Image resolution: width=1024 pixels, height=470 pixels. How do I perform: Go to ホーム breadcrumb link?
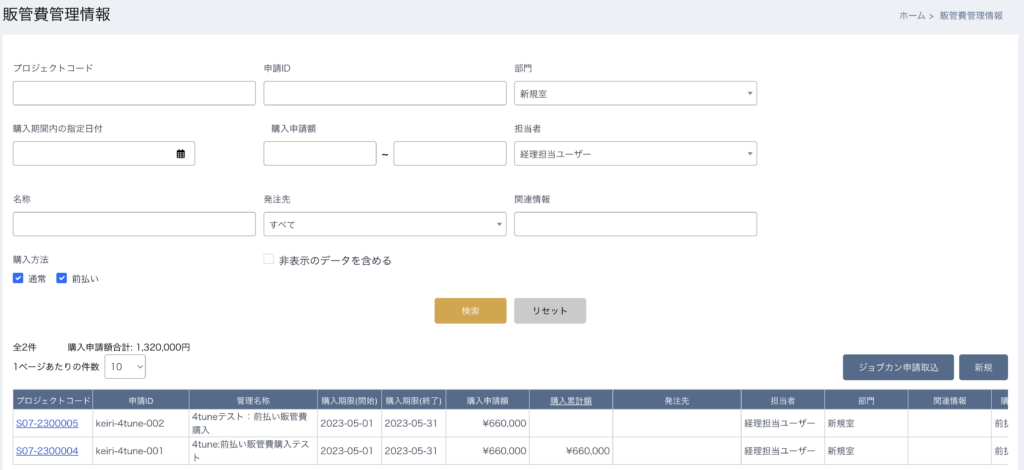912,16
